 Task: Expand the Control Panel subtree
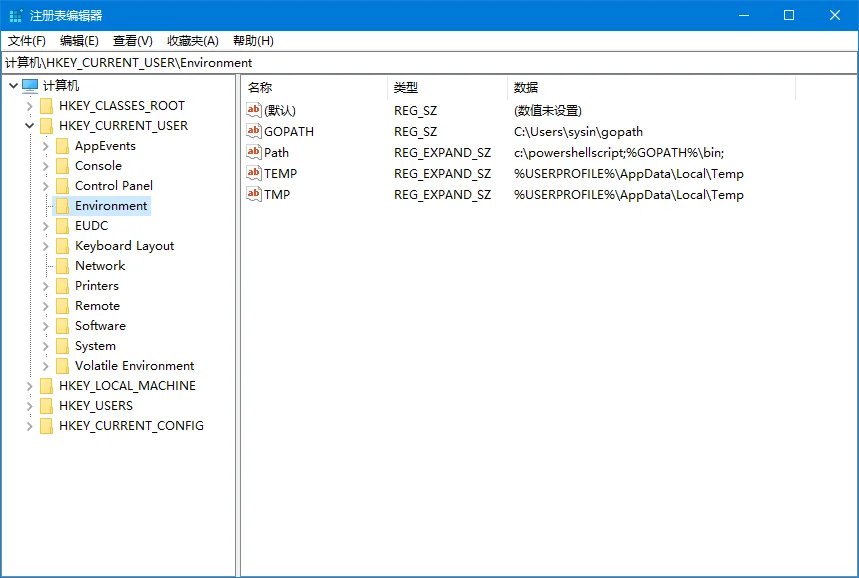43,185
